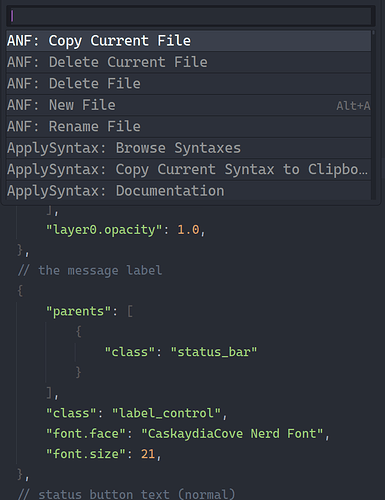This screenshot has height=500, width=385.
Task: Run ANF: New File command
Action: (189, 105)
